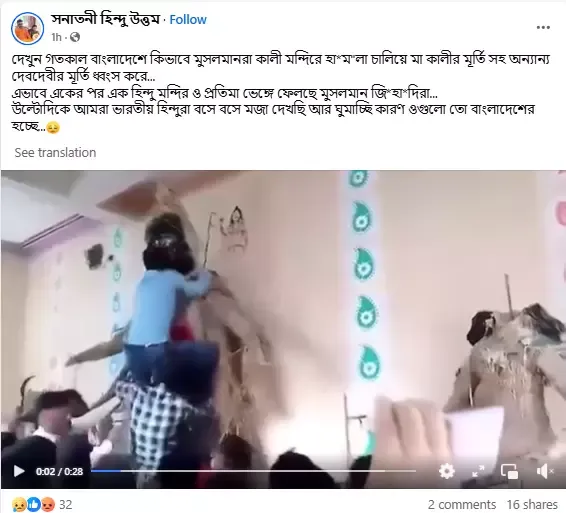Image resolution: width=566 pixels, height=513 pixels.
Task: Open picture-in-picture mini player icon
Action: point(509,471)
